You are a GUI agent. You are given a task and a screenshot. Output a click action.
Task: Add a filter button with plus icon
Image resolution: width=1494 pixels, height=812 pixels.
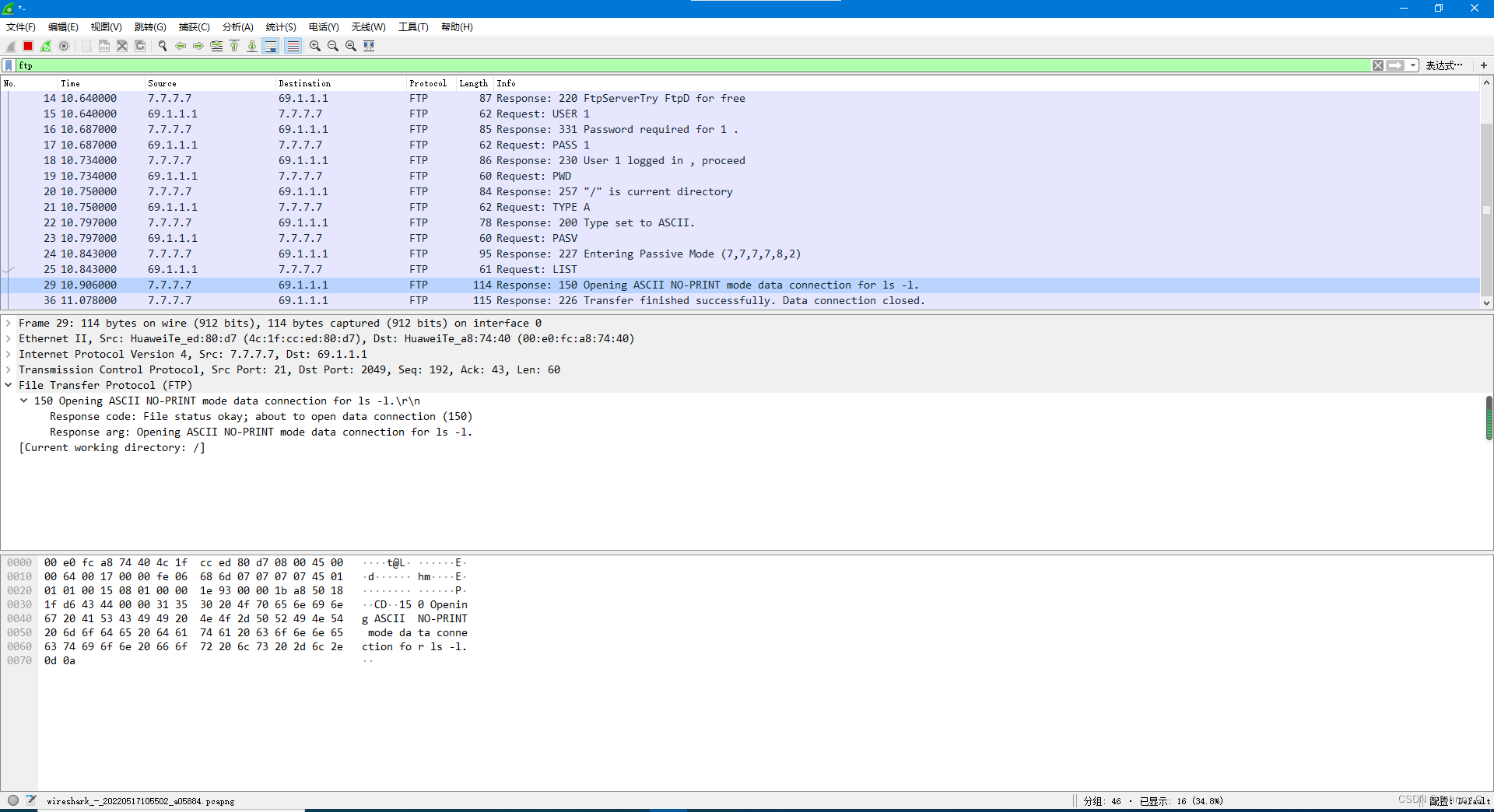pos(1483,65)
